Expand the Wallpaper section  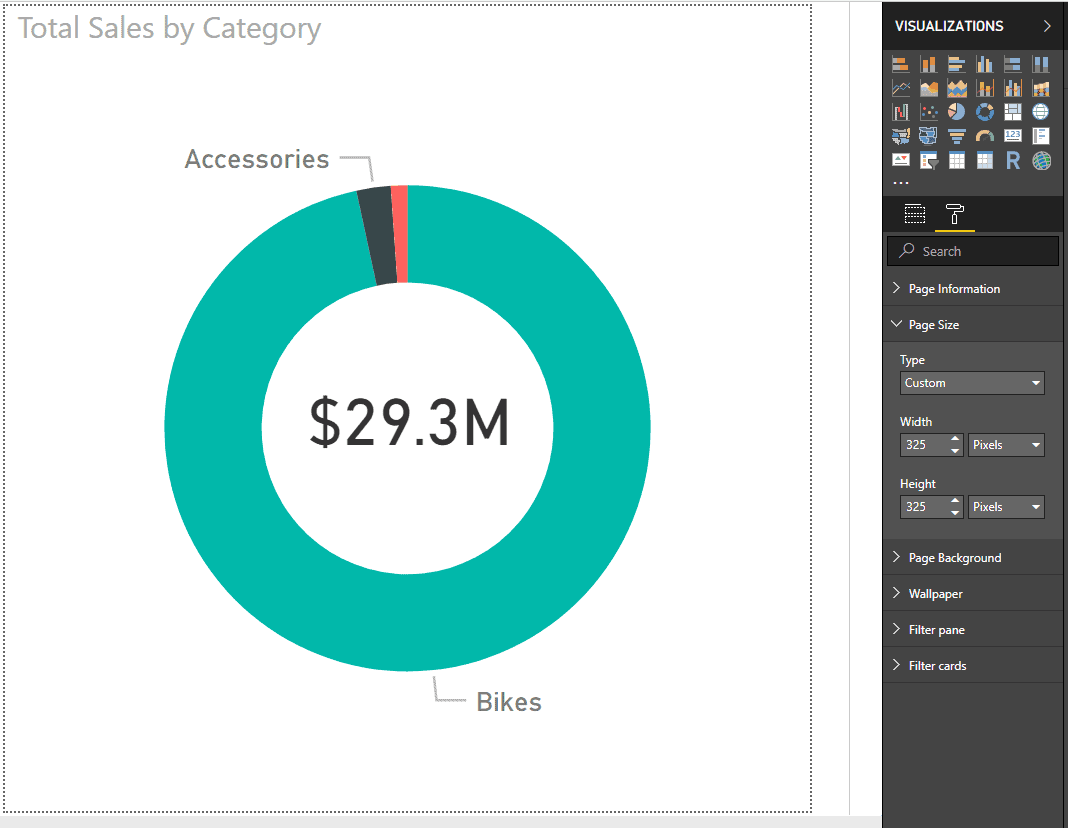tap(973, 594)
